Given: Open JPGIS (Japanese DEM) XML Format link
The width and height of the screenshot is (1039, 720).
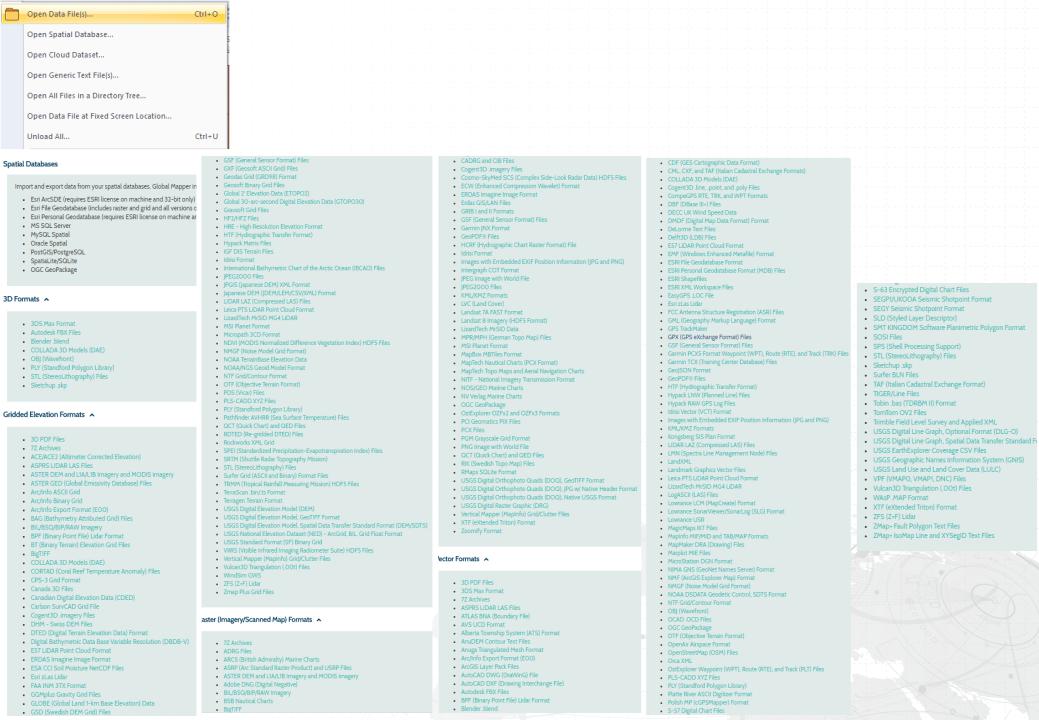Looking at the screenshot, I should (x=266, y=285).
